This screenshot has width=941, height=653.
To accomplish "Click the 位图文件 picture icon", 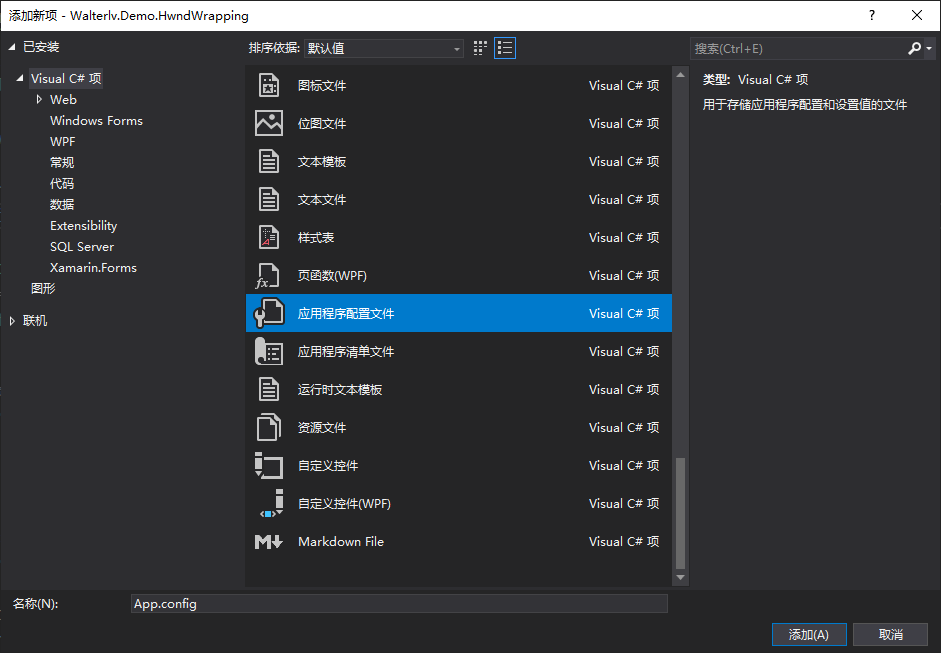I will pos(268,123).
